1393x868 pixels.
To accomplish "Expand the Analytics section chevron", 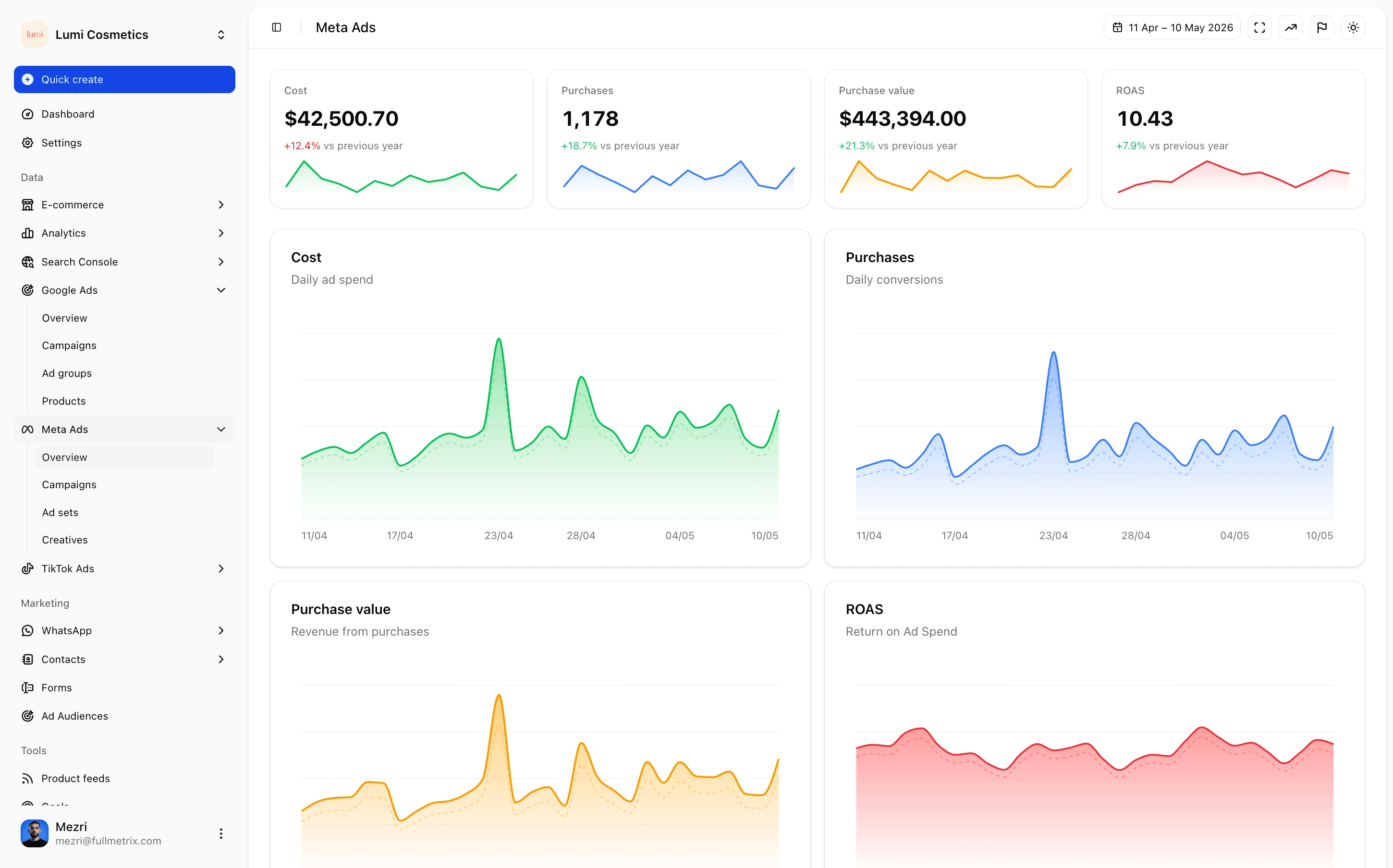I will (221, 233).
